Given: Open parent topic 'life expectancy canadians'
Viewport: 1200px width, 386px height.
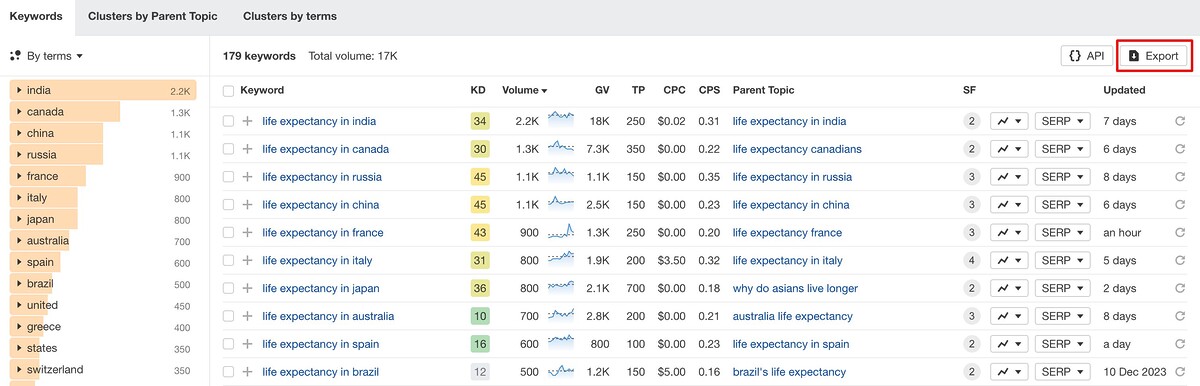Looking at the screenshot, I should pos(797,149).
